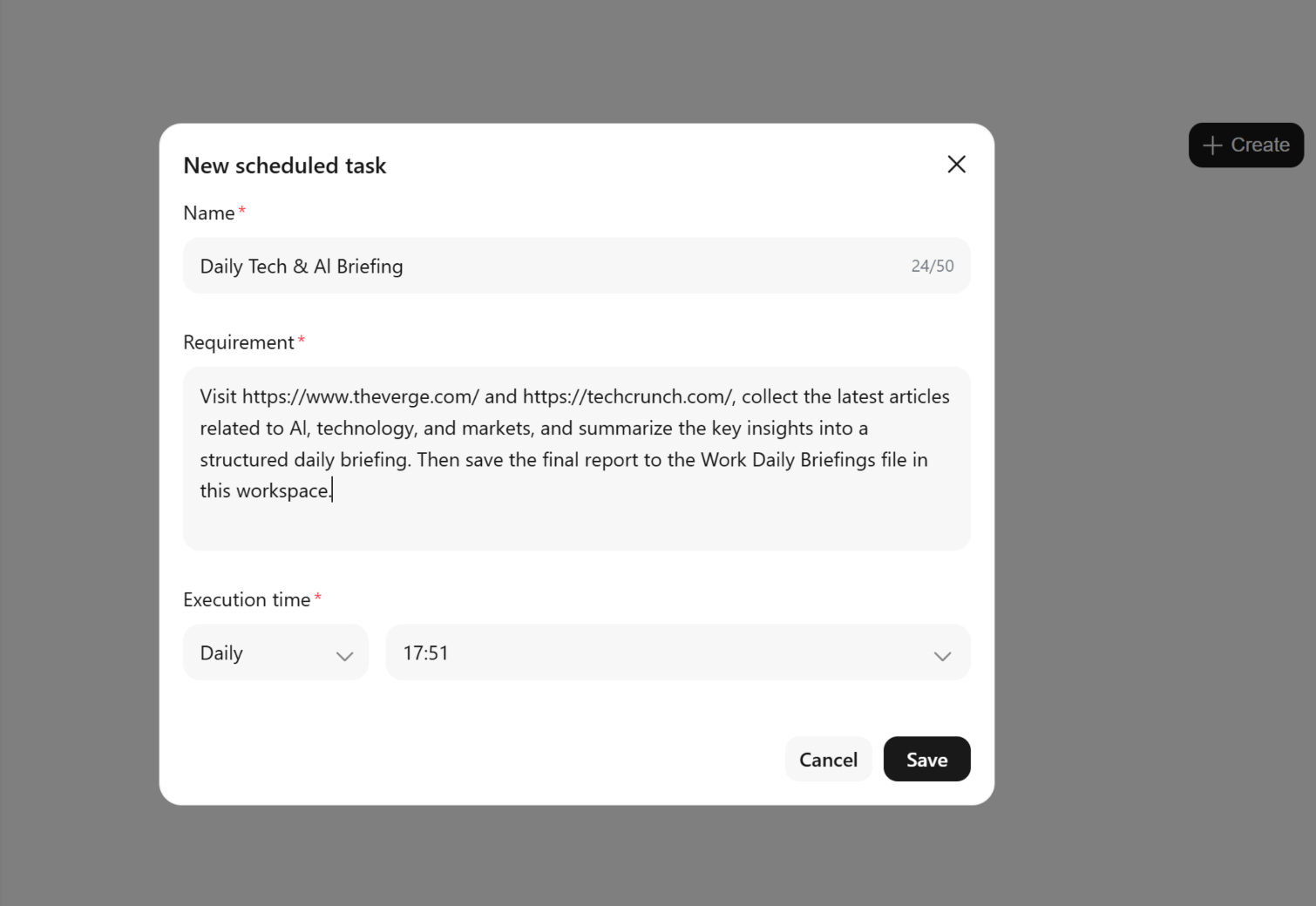Click the techcrunch.com URL in Requirement
The image size is (1316, 906).
[x=629, y=396]
